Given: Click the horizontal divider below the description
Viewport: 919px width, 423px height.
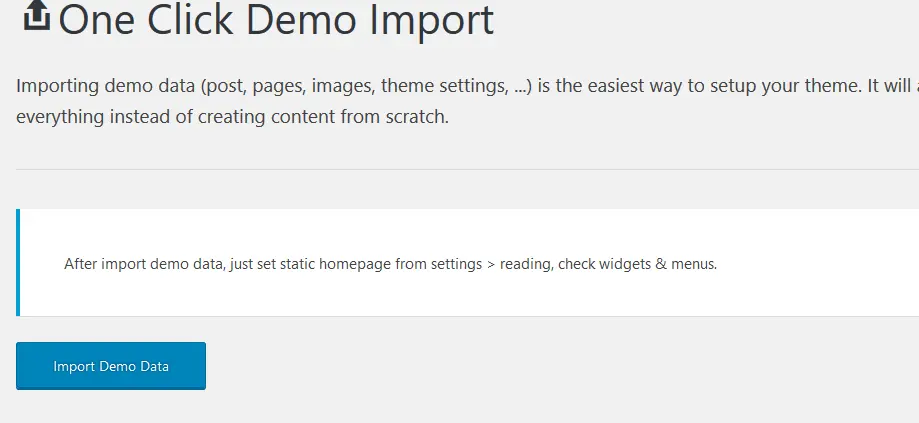Looking at the screenshot, I should tap(467, 169).
